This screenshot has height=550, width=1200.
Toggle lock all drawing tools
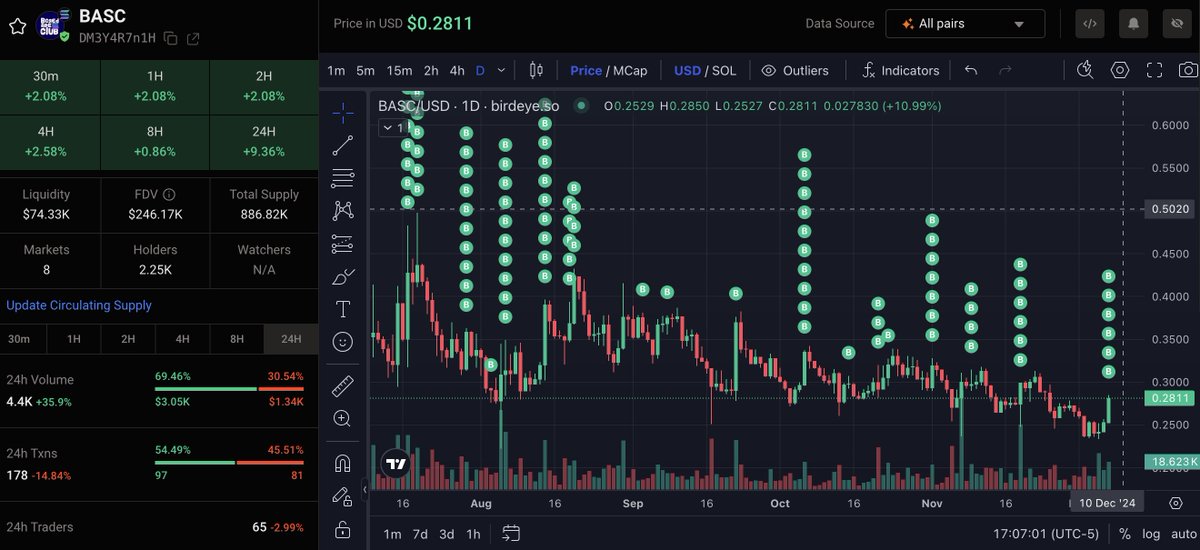(342, 528)
